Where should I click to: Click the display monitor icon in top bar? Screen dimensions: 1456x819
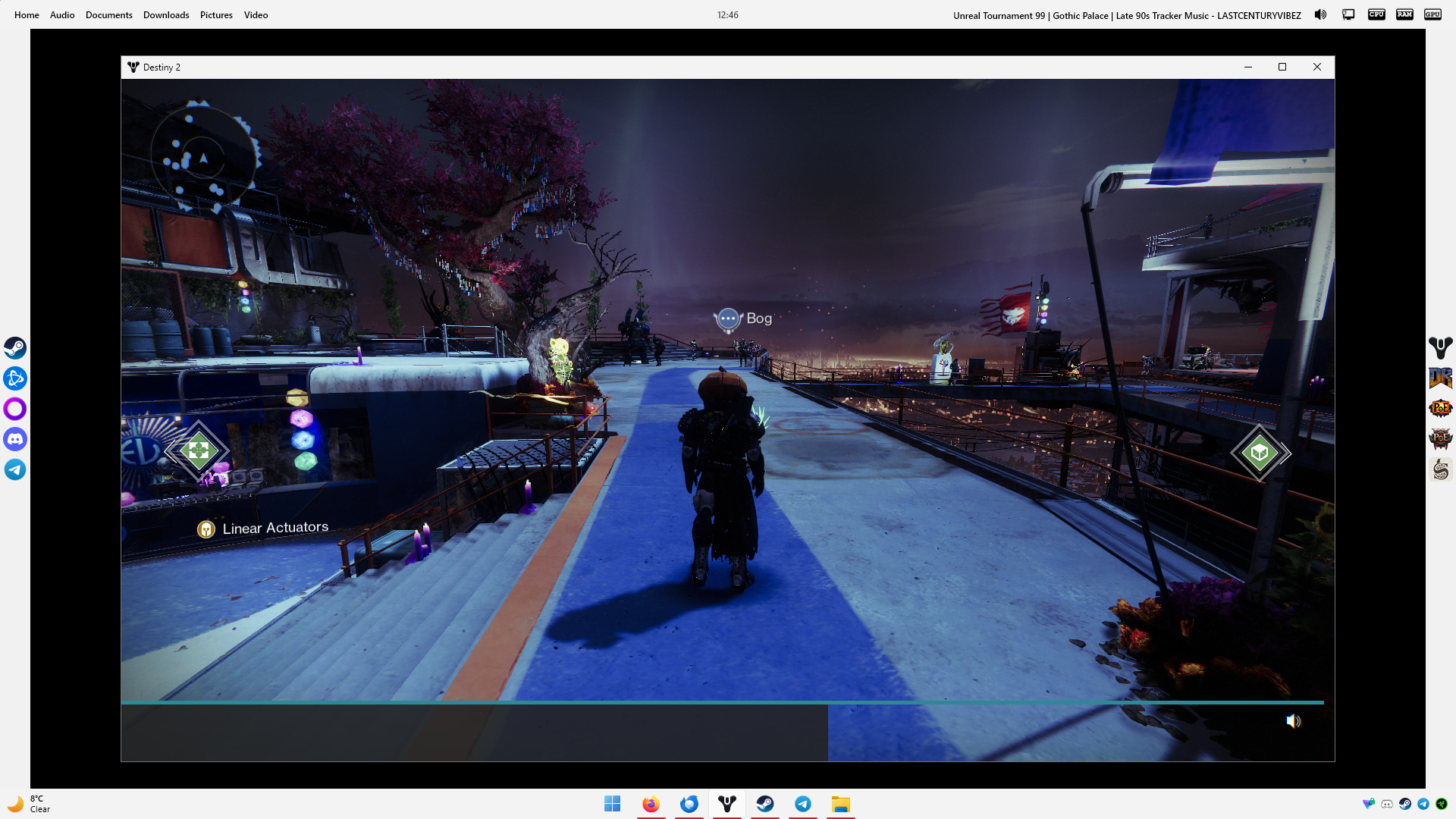coord(1348,14)
